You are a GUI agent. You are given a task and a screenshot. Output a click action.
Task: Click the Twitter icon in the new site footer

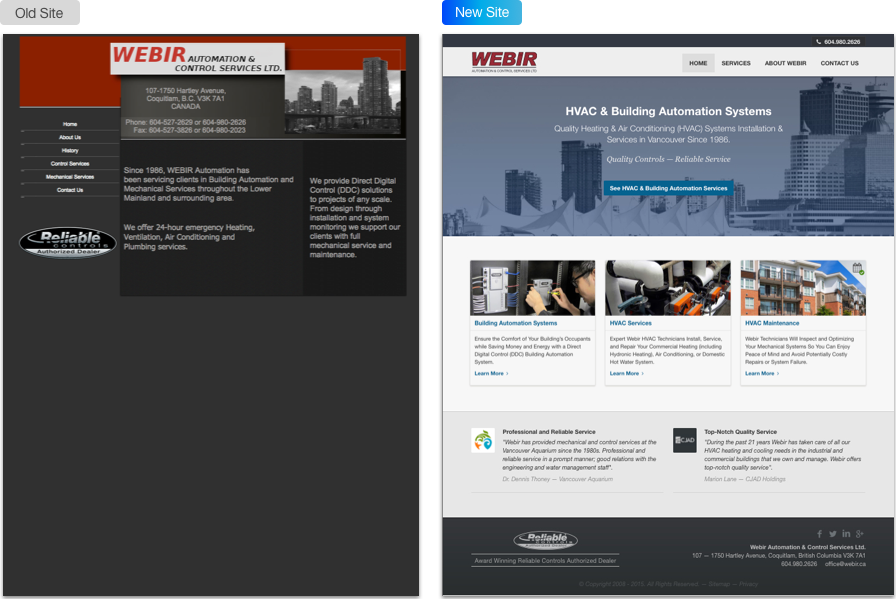(833, 534)
